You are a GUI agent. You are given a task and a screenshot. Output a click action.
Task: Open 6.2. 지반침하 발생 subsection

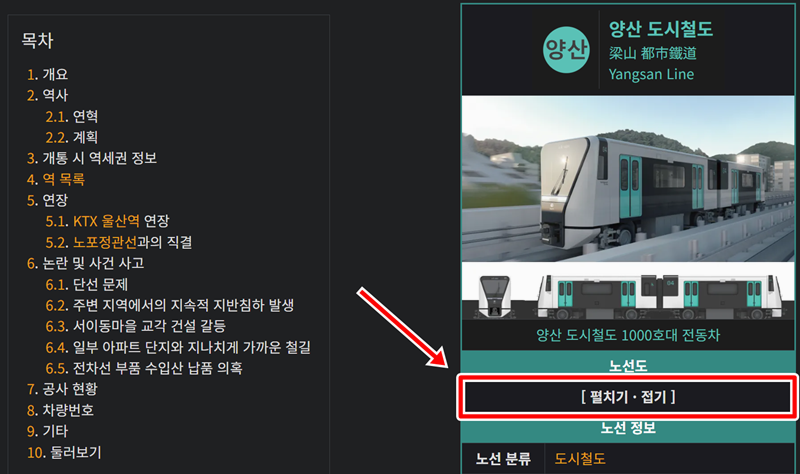tap(169, 305)
